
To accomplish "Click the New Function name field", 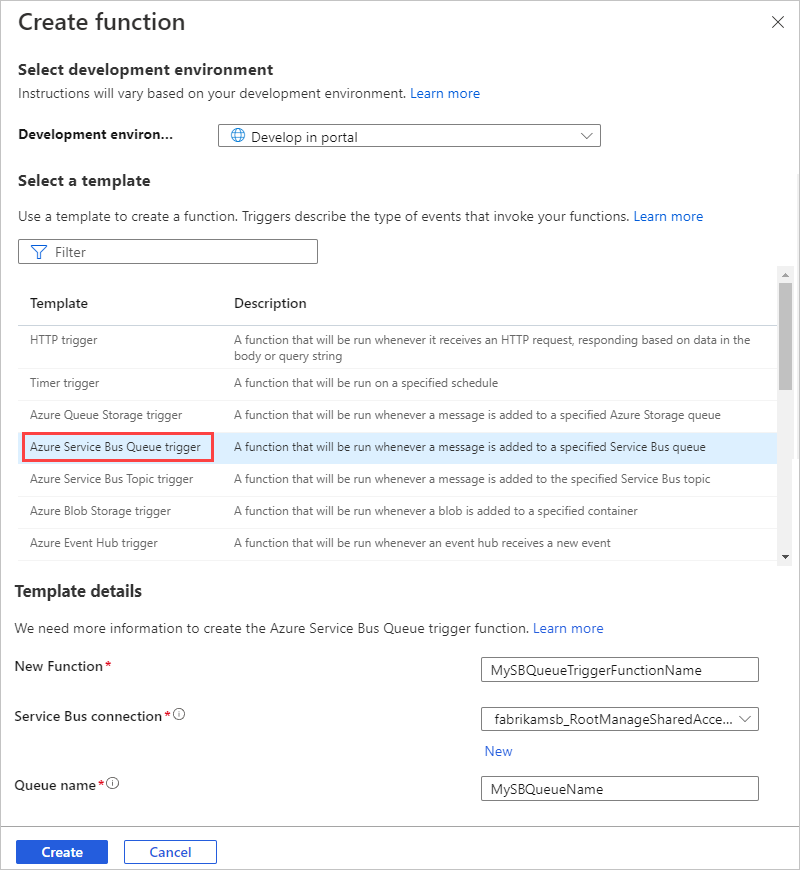I will point(620,670).
